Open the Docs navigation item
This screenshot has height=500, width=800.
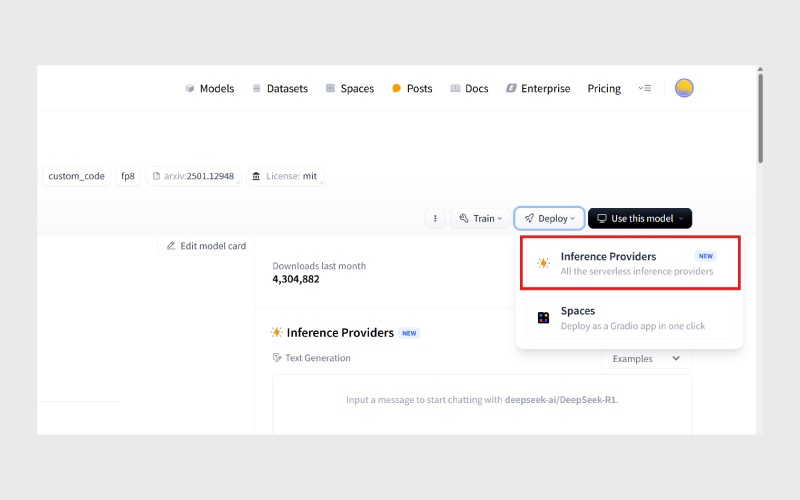(469, 88)
